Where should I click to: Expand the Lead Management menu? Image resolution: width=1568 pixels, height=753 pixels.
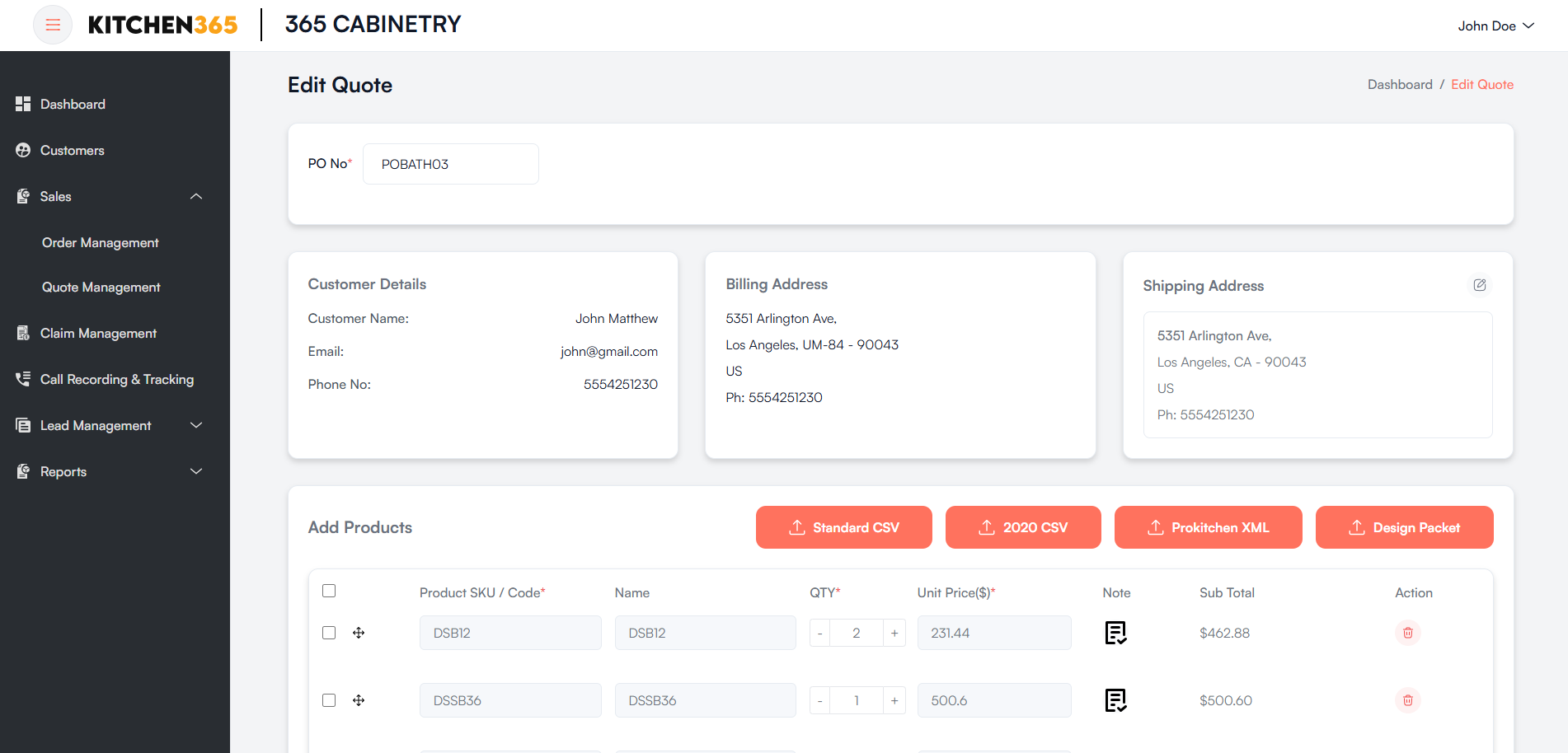[x=196, y=425]
